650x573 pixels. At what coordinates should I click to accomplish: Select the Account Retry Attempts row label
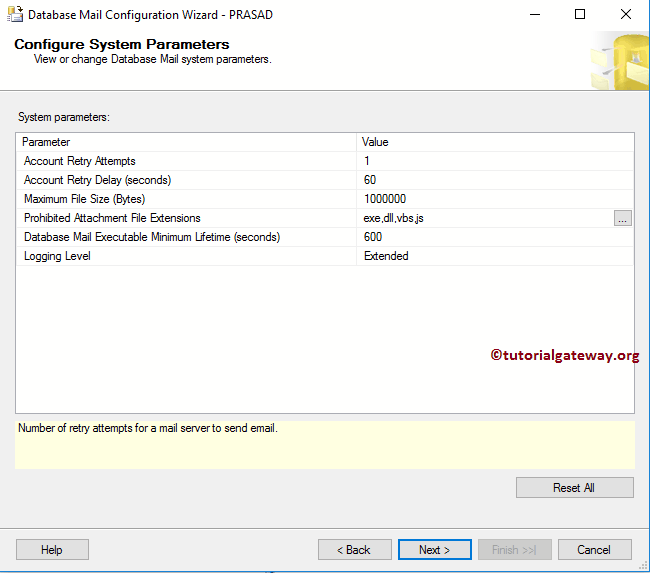[x=80, y=161]
